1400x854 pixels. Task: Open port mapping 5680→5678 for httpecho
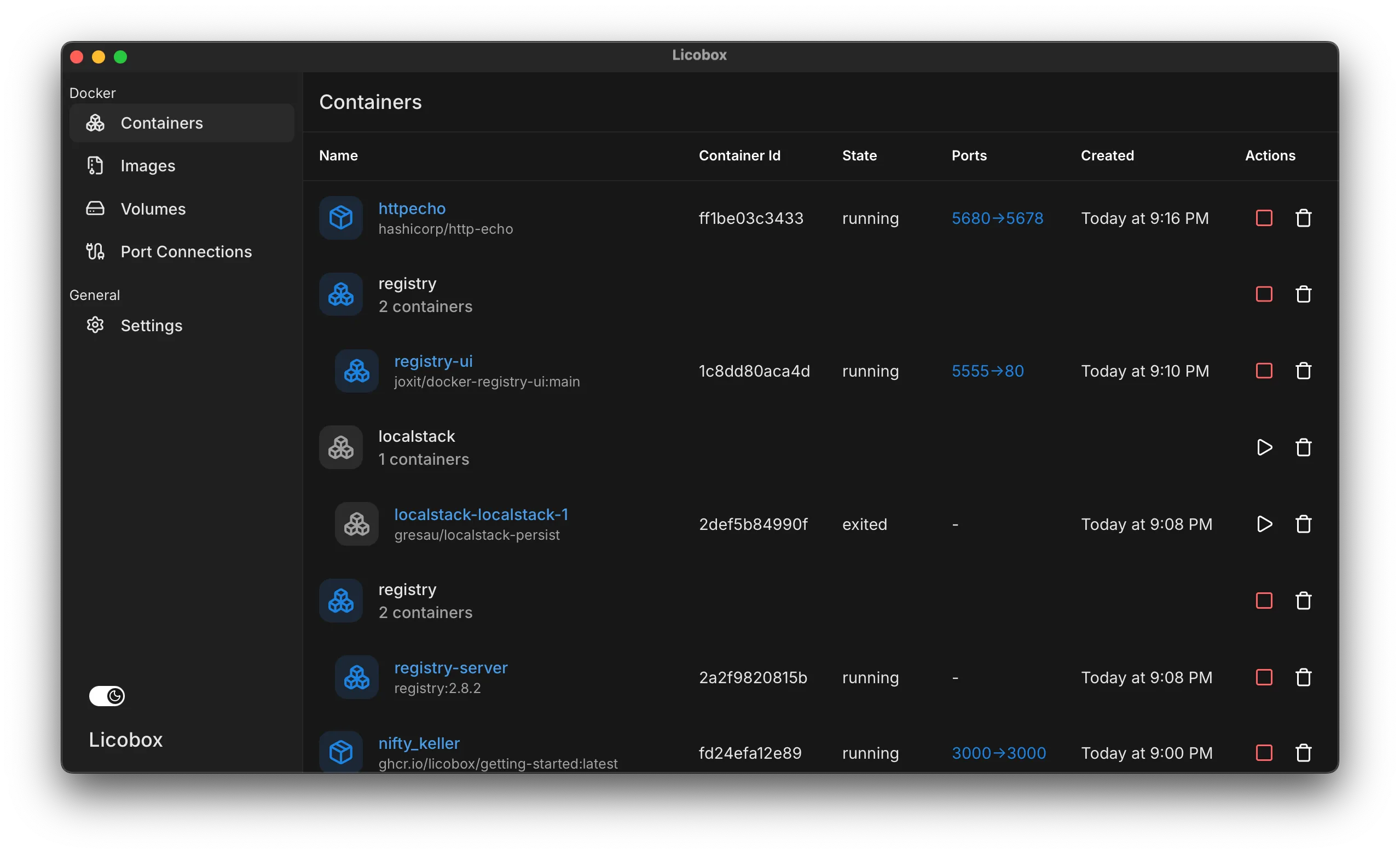pos(998,218)
